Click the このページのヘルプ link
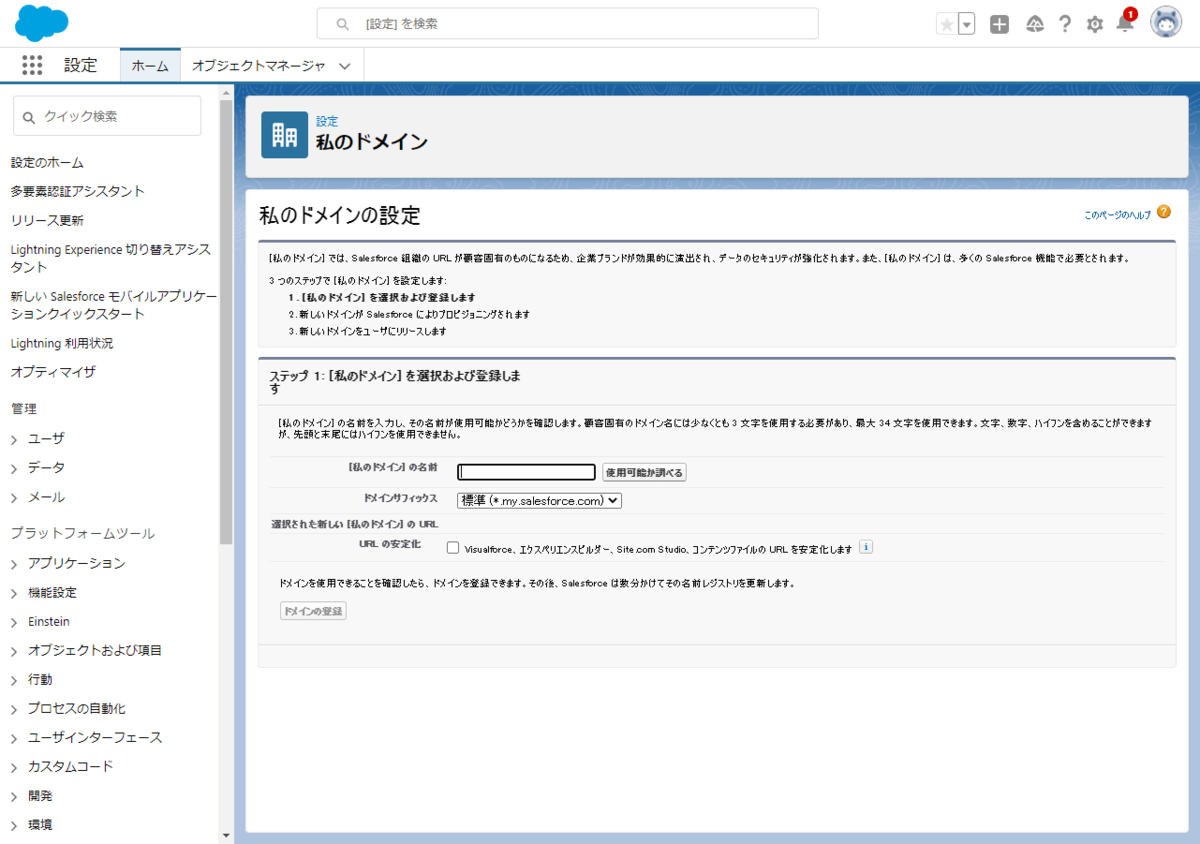The image size is (1200, 844). click(1117, 215)
